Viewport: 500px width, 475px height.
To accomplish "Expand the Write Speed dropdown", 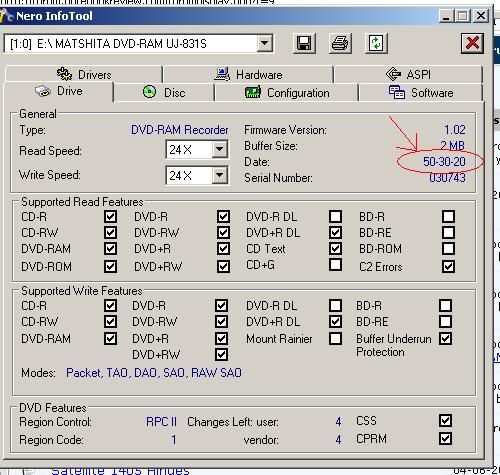I will [220, 175].
